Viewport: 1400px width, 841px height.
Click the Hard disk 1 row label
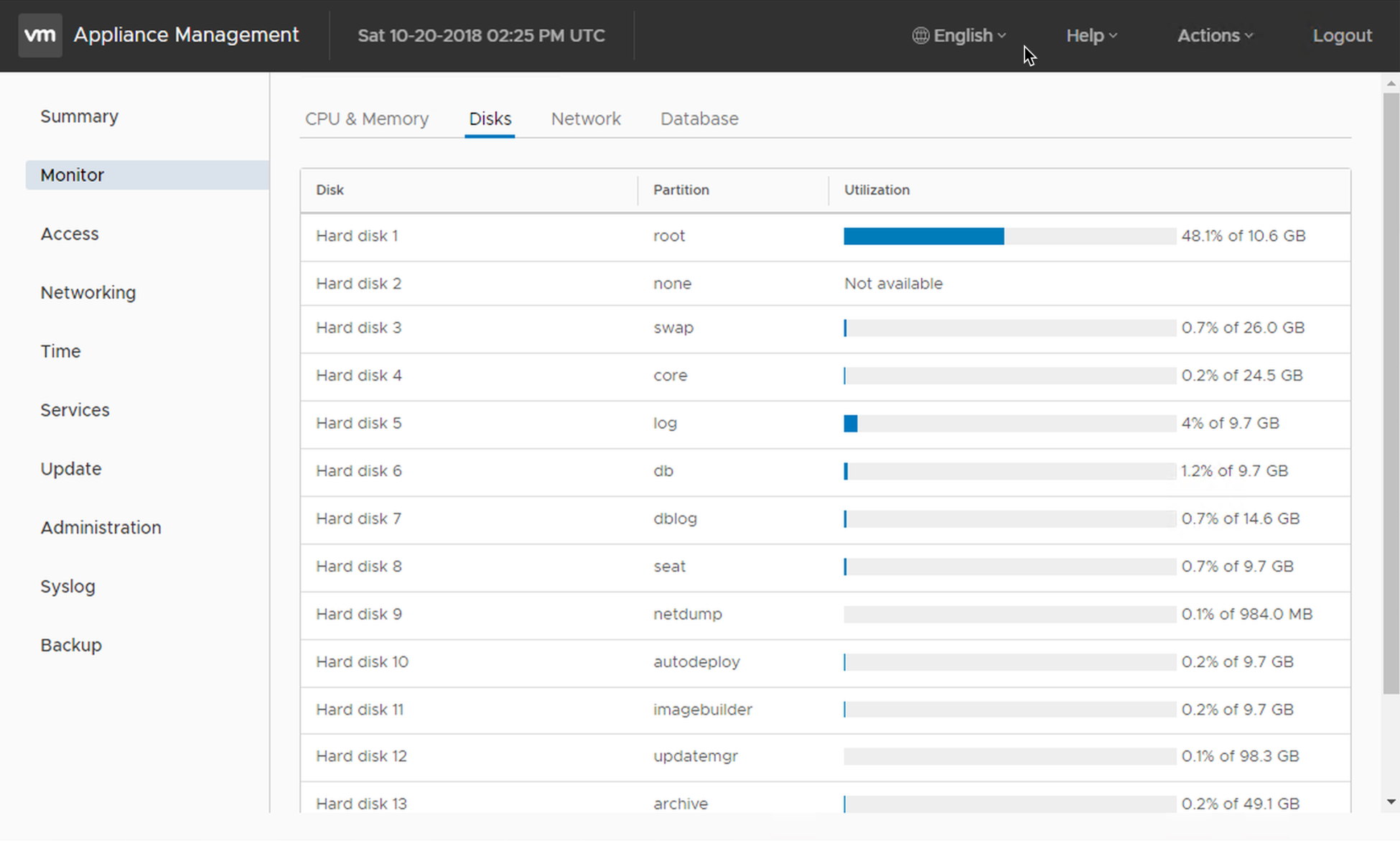357,236
